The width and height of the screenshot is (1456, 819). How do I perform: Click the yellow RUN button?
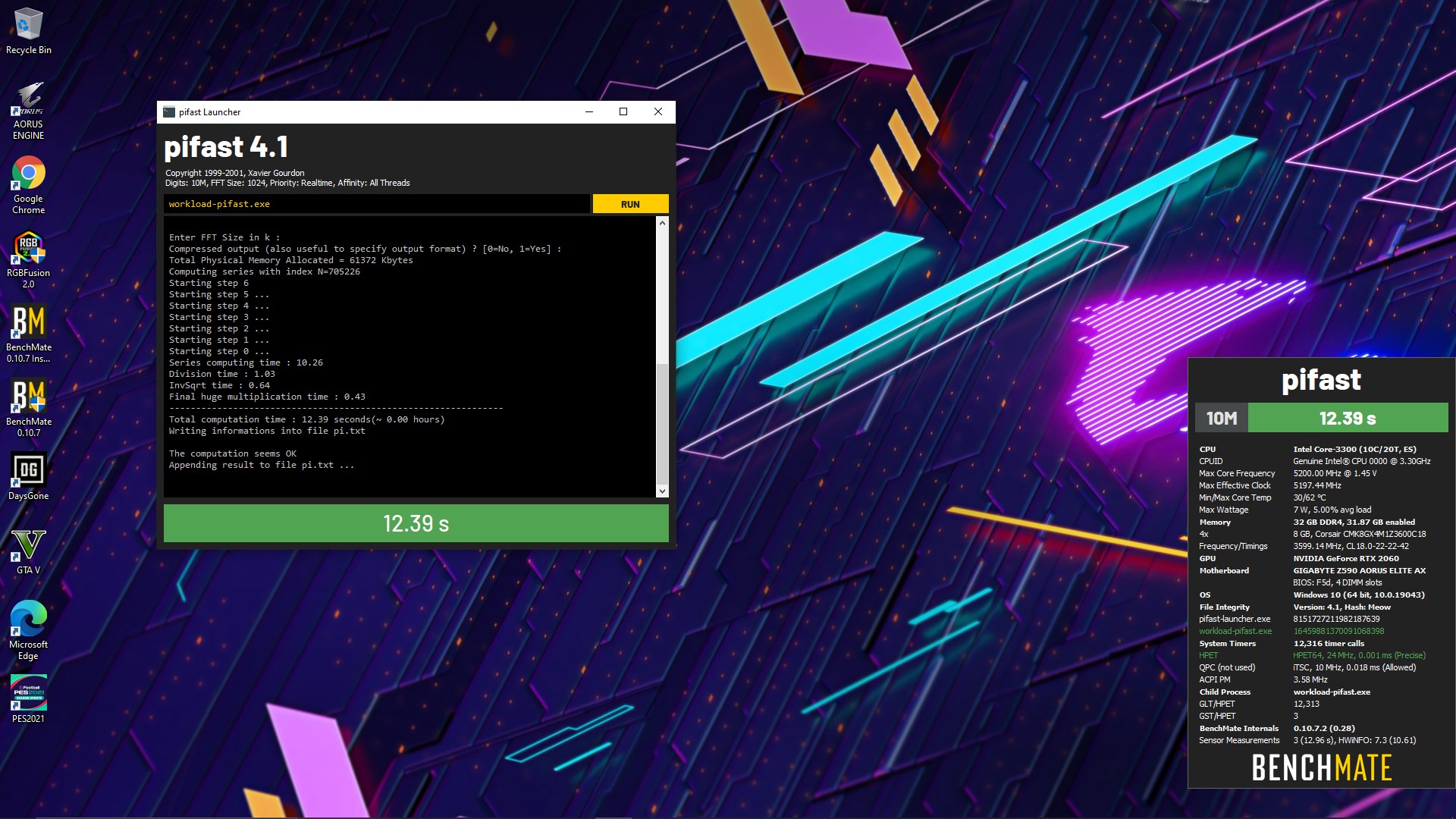(630, 204)
